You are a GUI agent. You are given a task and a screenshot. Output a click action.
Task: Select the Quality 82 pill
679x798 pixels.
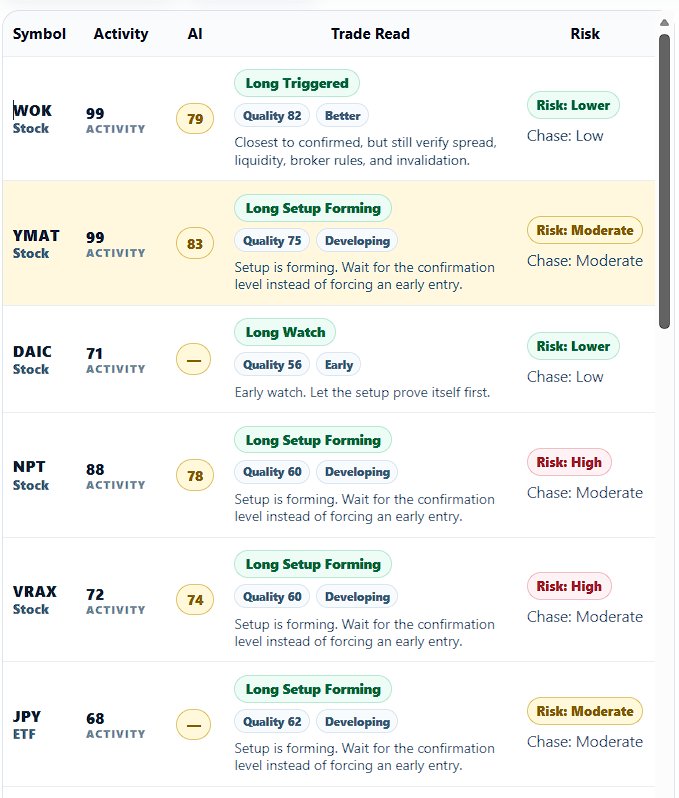click(272, 116)
